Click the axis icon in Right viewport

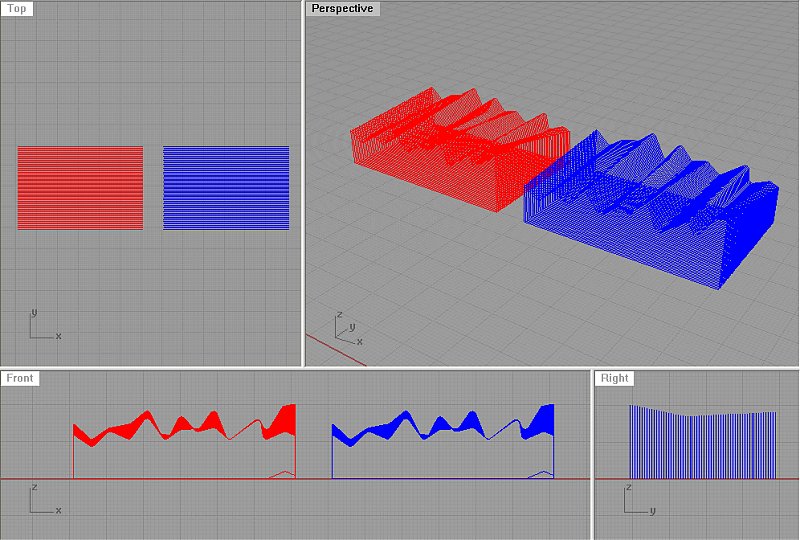point(640,499)
